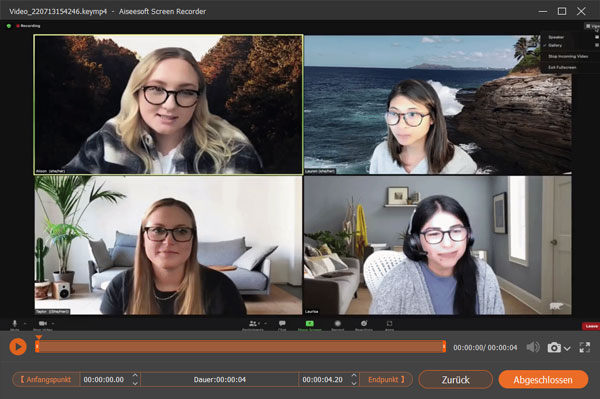Mute the preview volume speaker icon
600x399 pixels.
pos(533,347)
